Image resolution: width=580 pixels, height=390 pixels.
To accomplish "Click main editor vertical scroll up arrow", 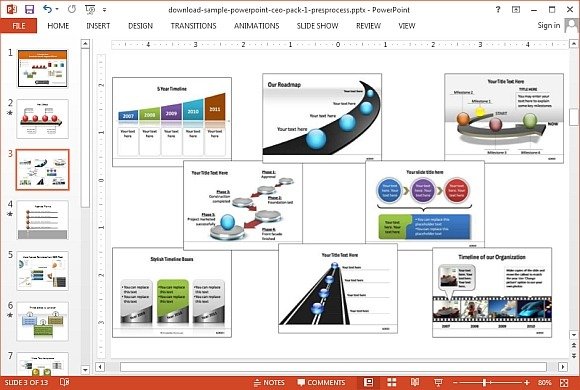I will 574,44.
